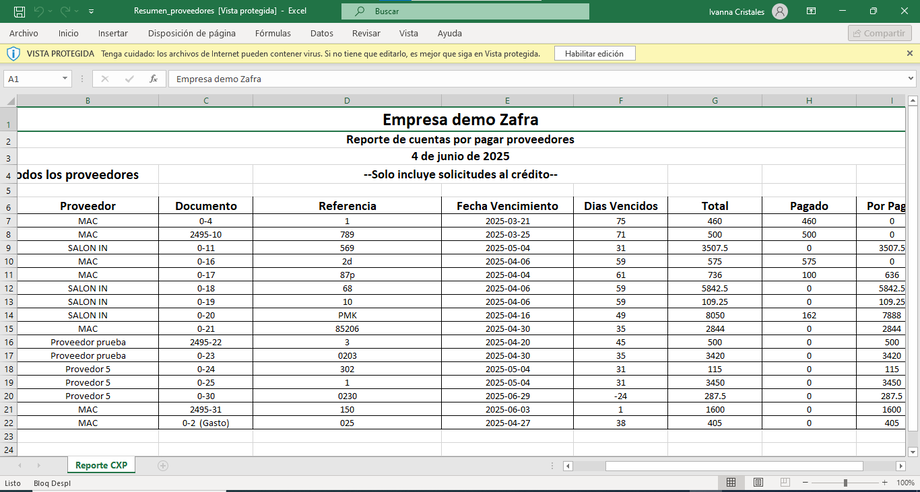Open the Vista ribbon tab
The width and height of the screenshot is (920, 492).
click(x=408, y=33)
